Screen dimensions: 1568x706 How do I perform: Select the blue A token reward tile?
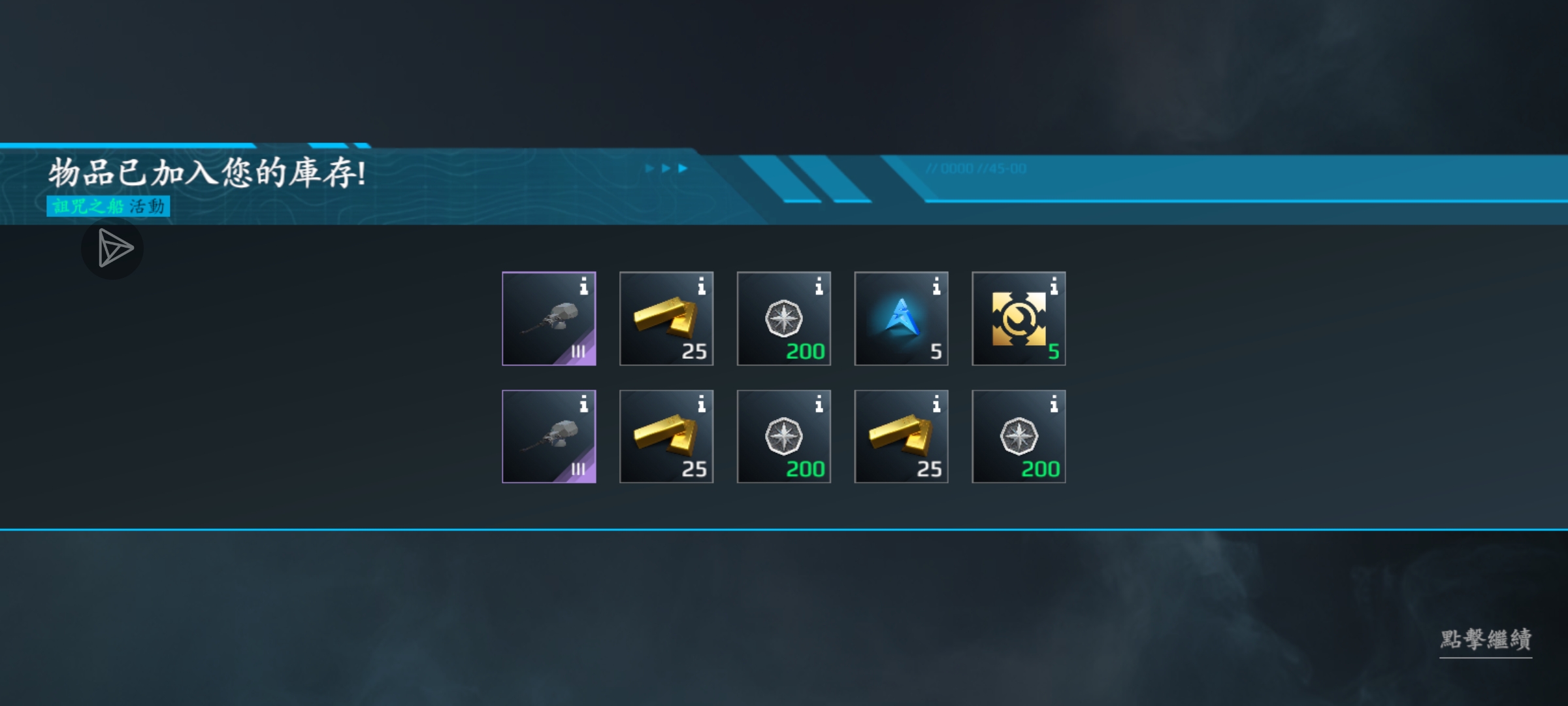click(901, 318)
